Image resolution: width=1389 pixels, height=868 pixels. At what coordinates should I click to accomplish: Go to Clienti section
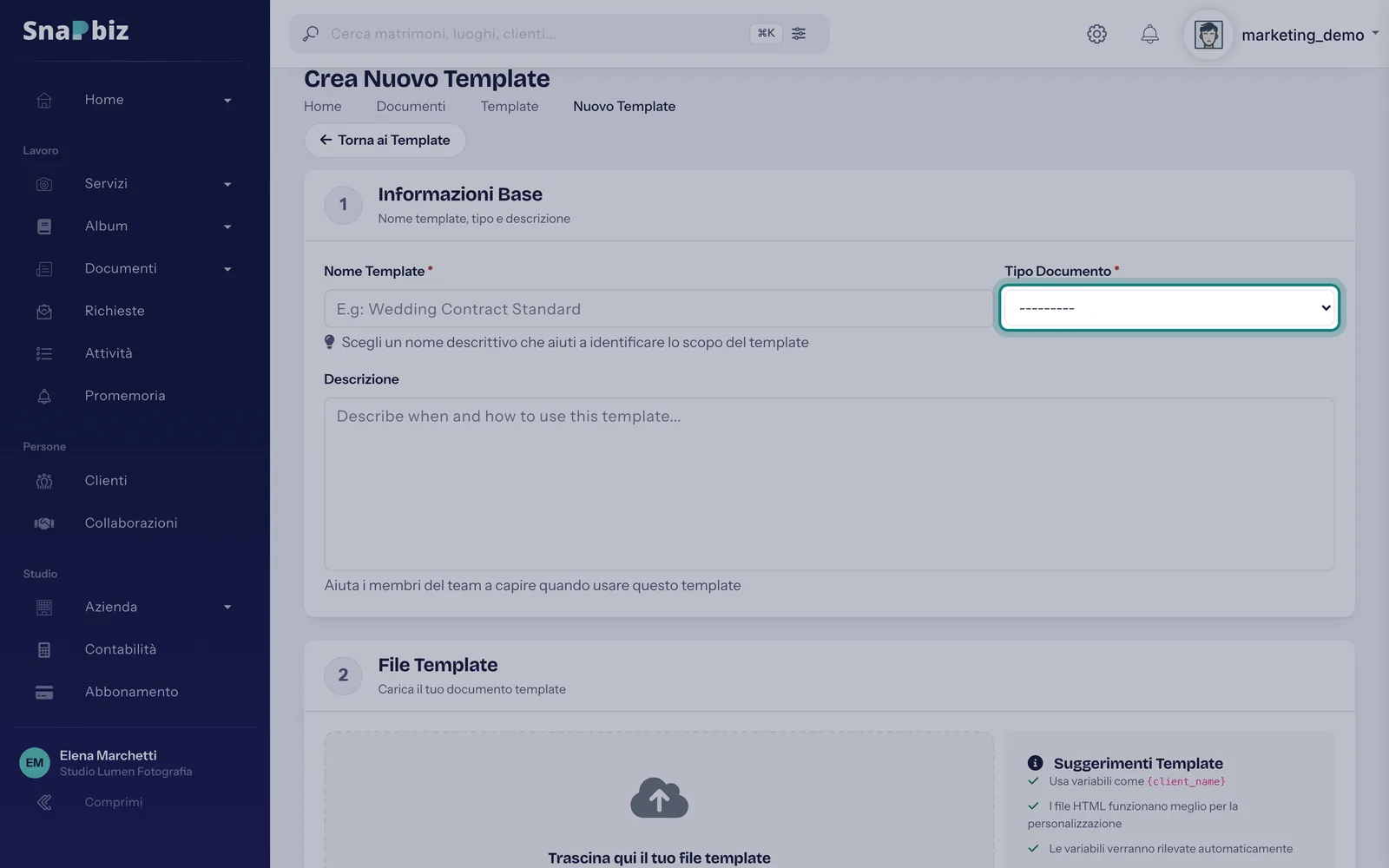(106, 480)
